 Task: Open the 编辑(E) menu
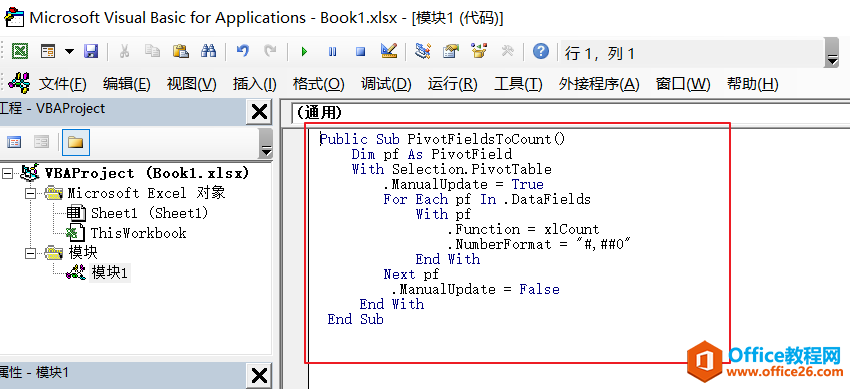[127, 84]
